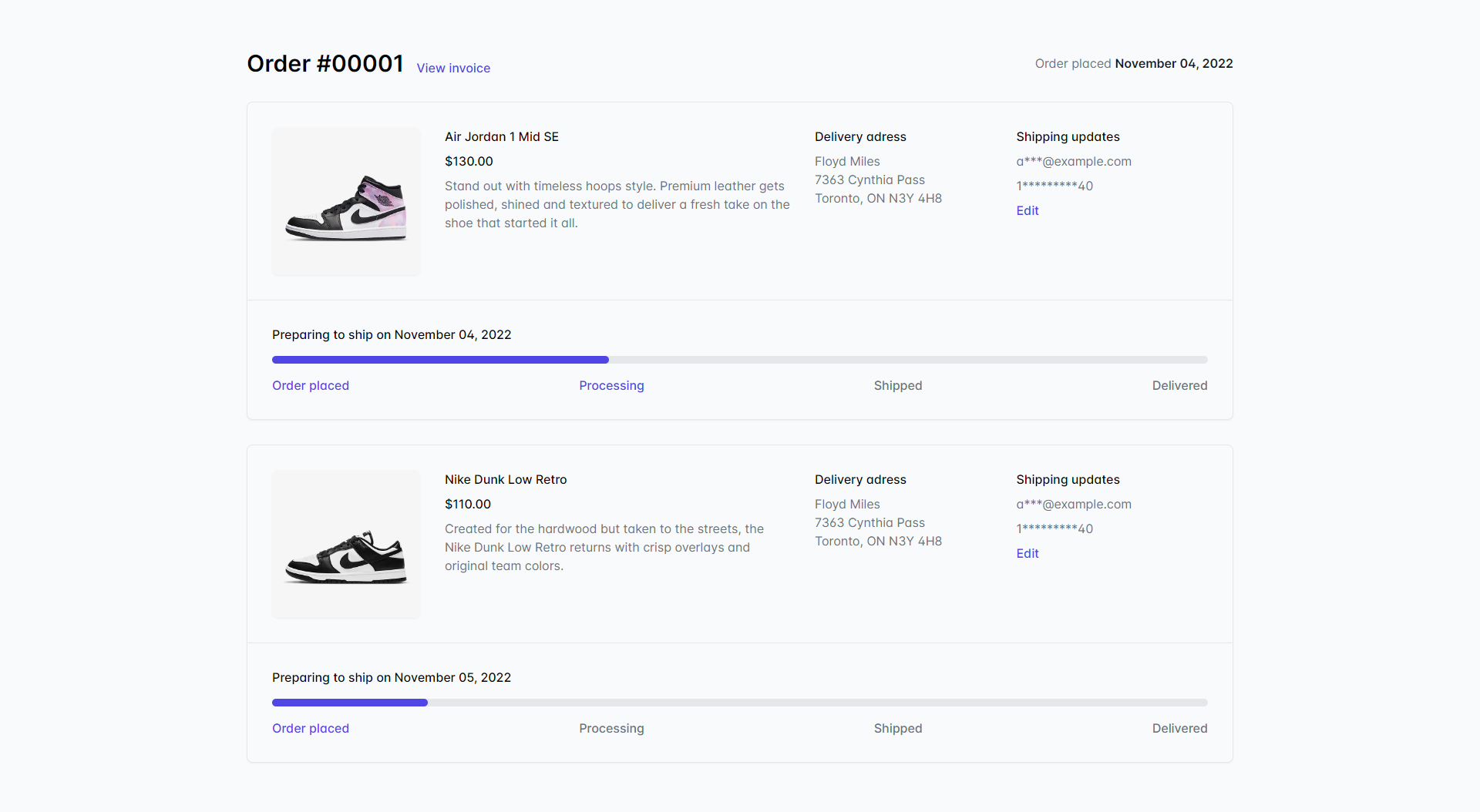The image size is (1480, 812).
Task: Click the Order #00001 heading
Action: click(325, 64)
